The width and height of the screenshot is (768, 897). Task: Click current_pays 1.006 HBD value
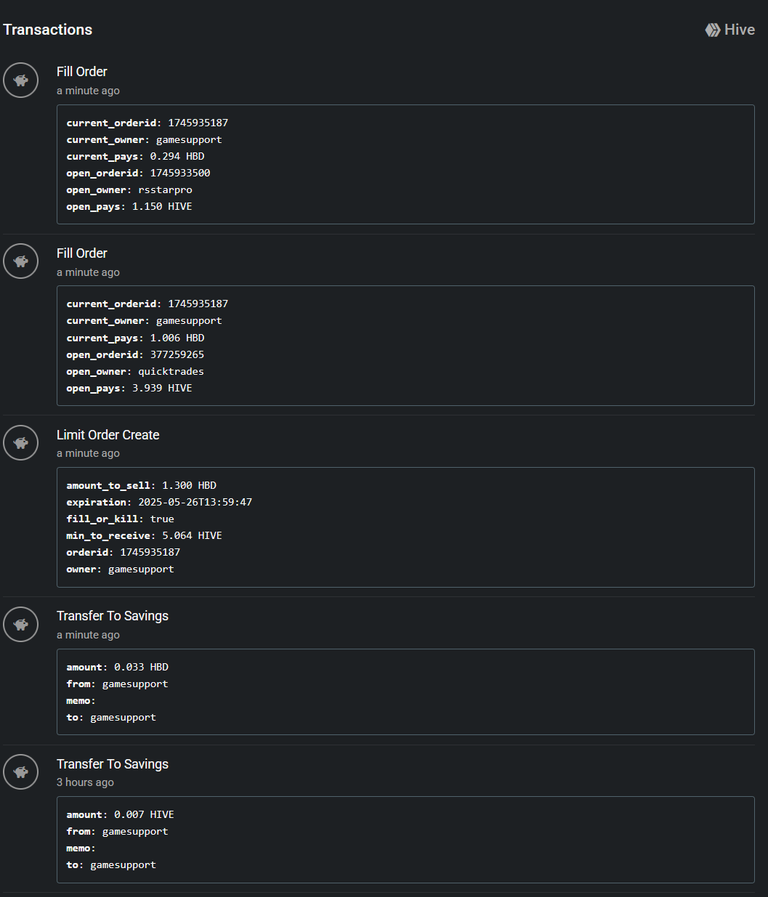177,338
